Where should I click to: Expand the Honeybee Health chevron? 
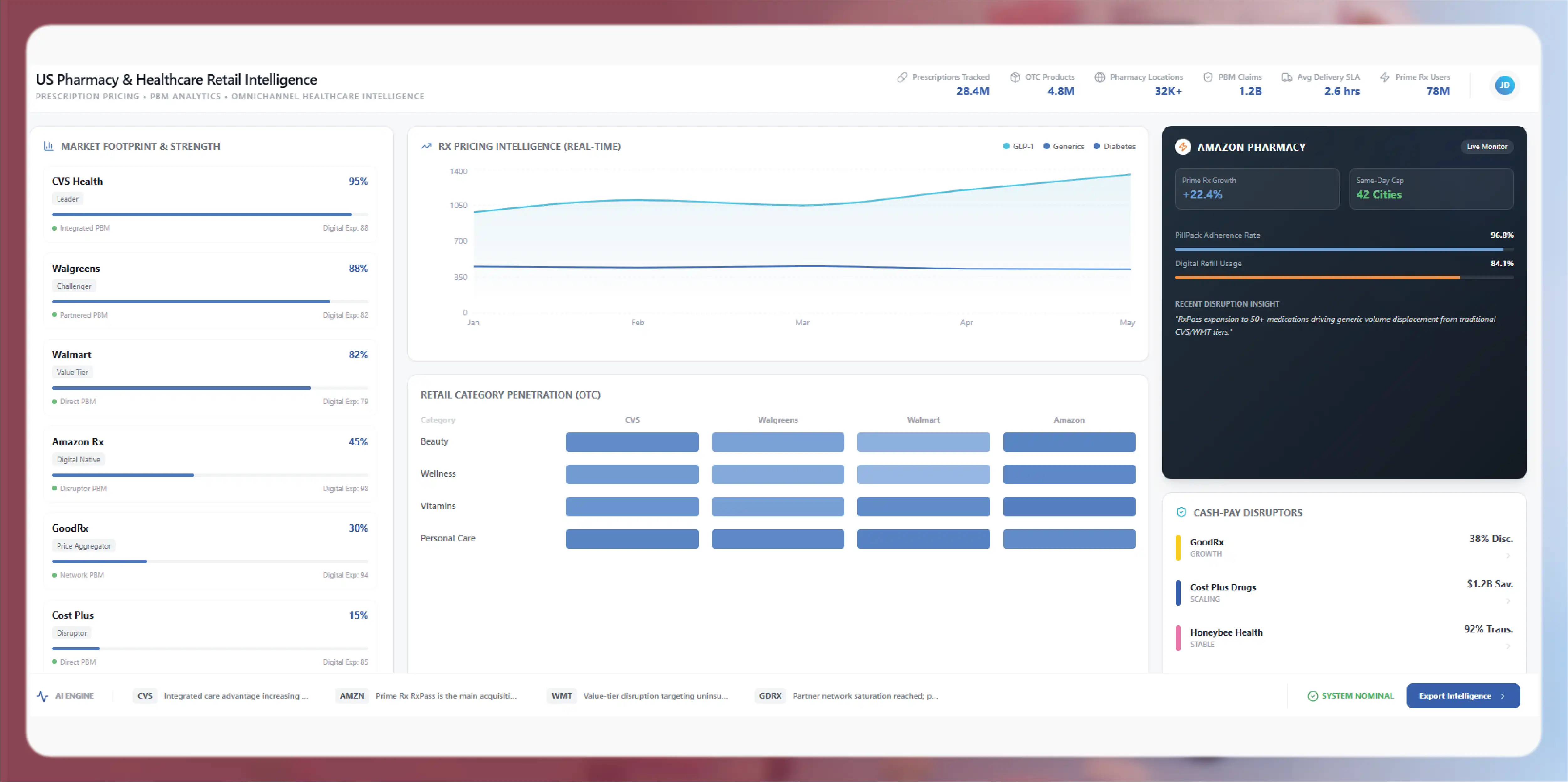pos(1508,646)
